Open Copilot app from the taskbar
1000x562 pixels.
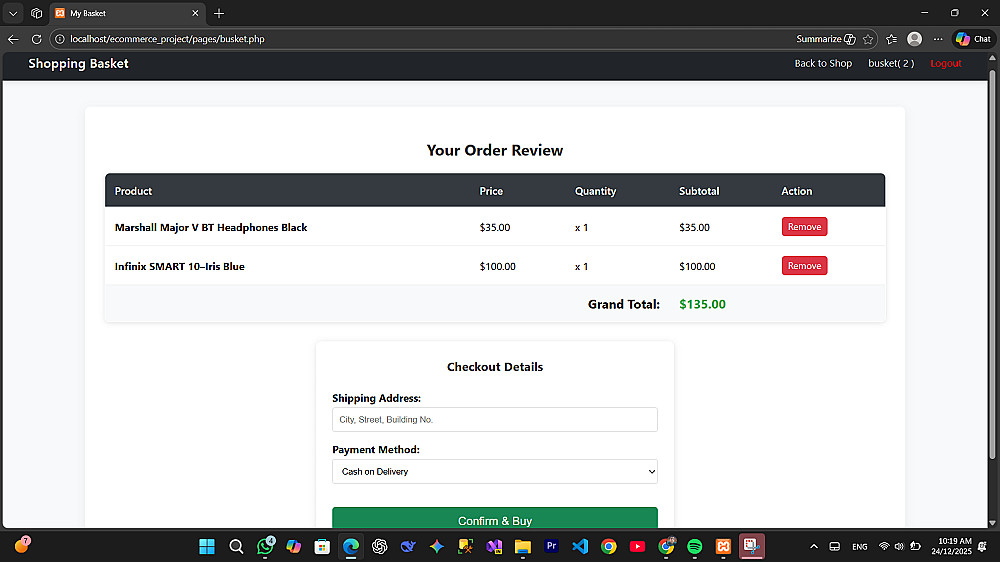293,546
